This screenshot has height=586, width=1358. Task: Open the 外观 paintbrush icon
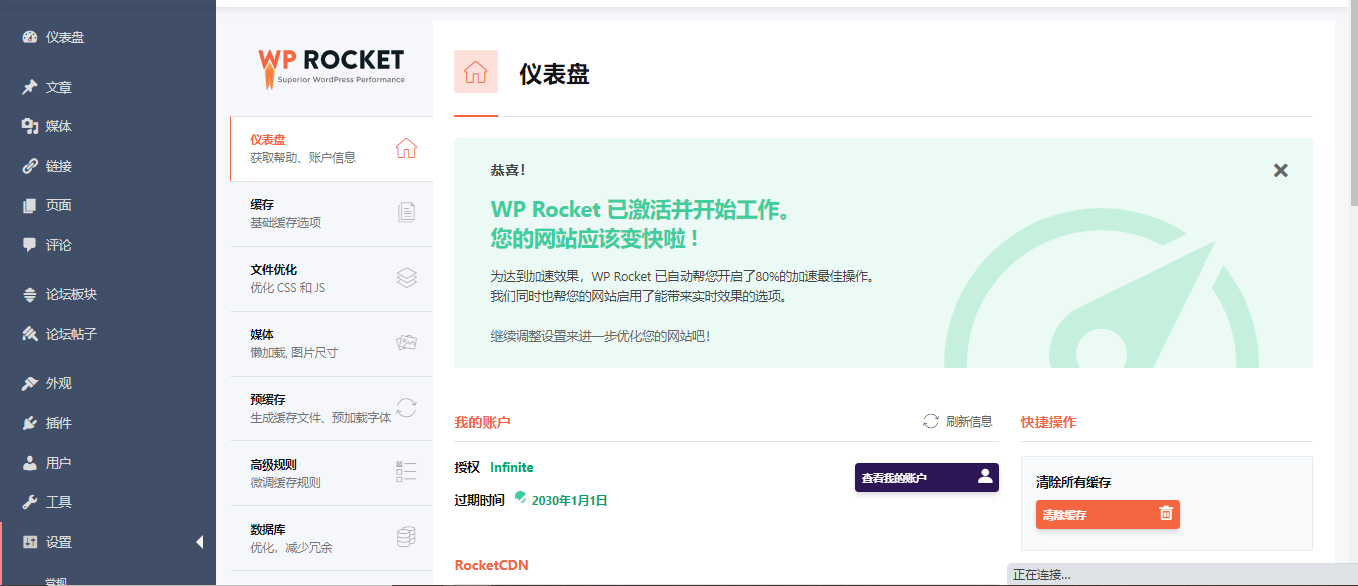pos(29,383)
